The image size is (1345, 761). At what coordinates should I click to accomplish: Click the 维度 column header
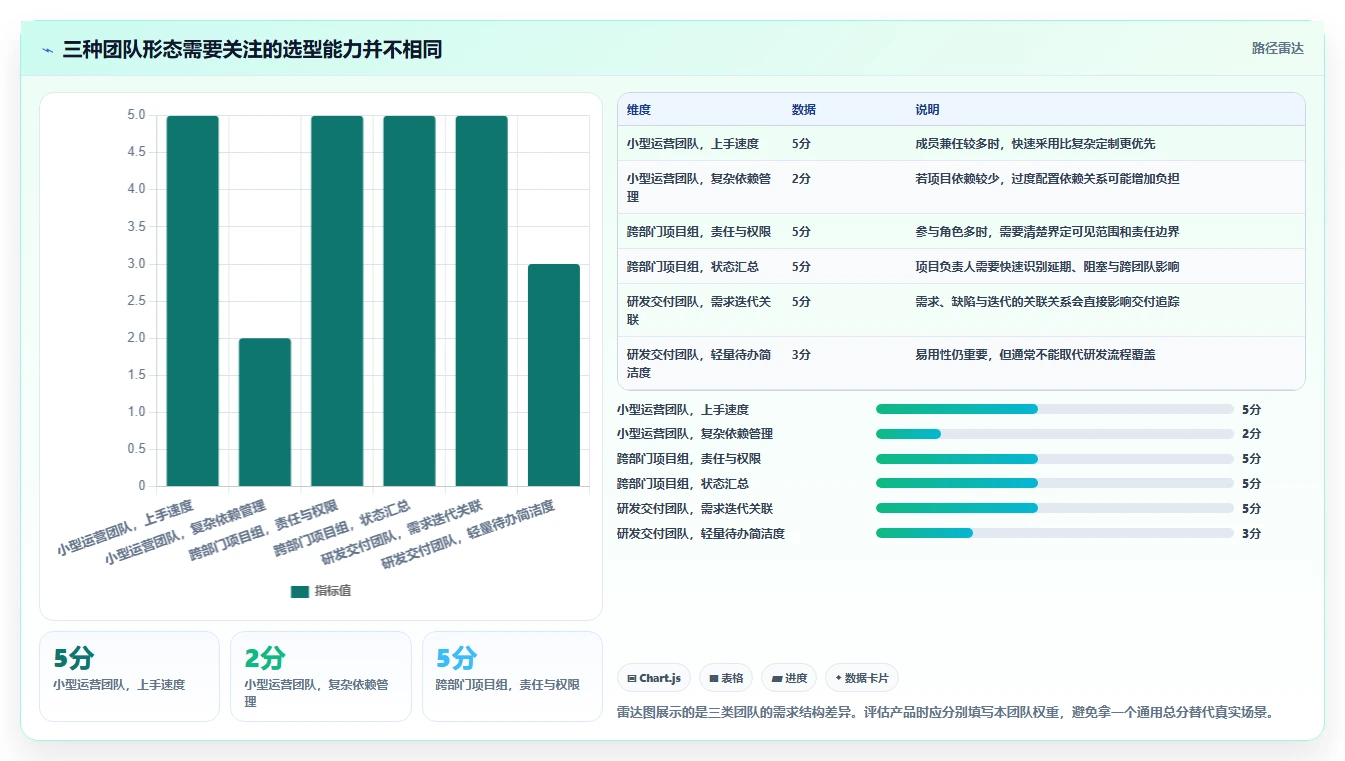tap(639, 110)
